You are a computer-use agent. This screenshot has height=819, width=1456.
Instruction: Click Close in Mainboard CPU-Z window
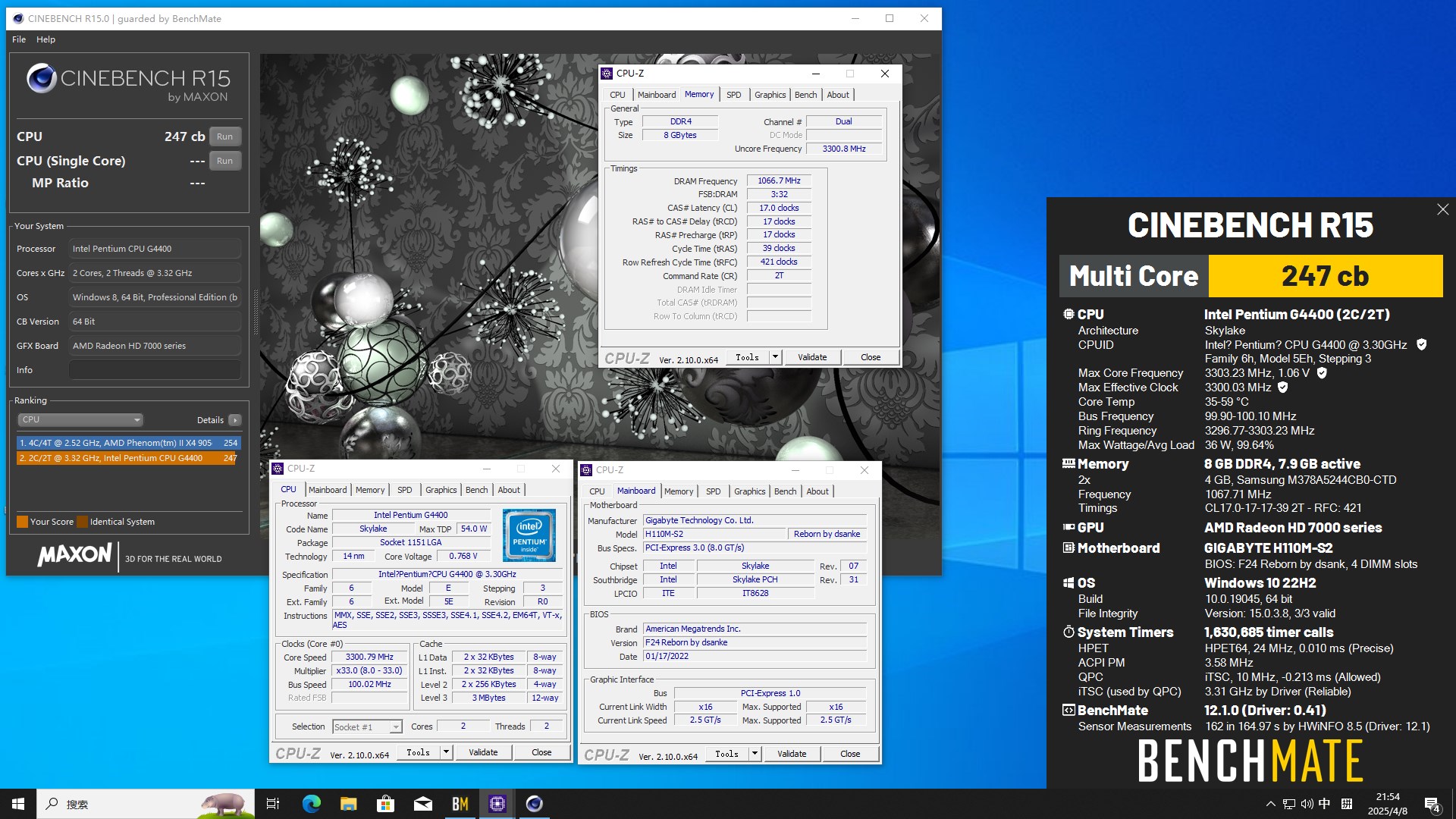850,754
